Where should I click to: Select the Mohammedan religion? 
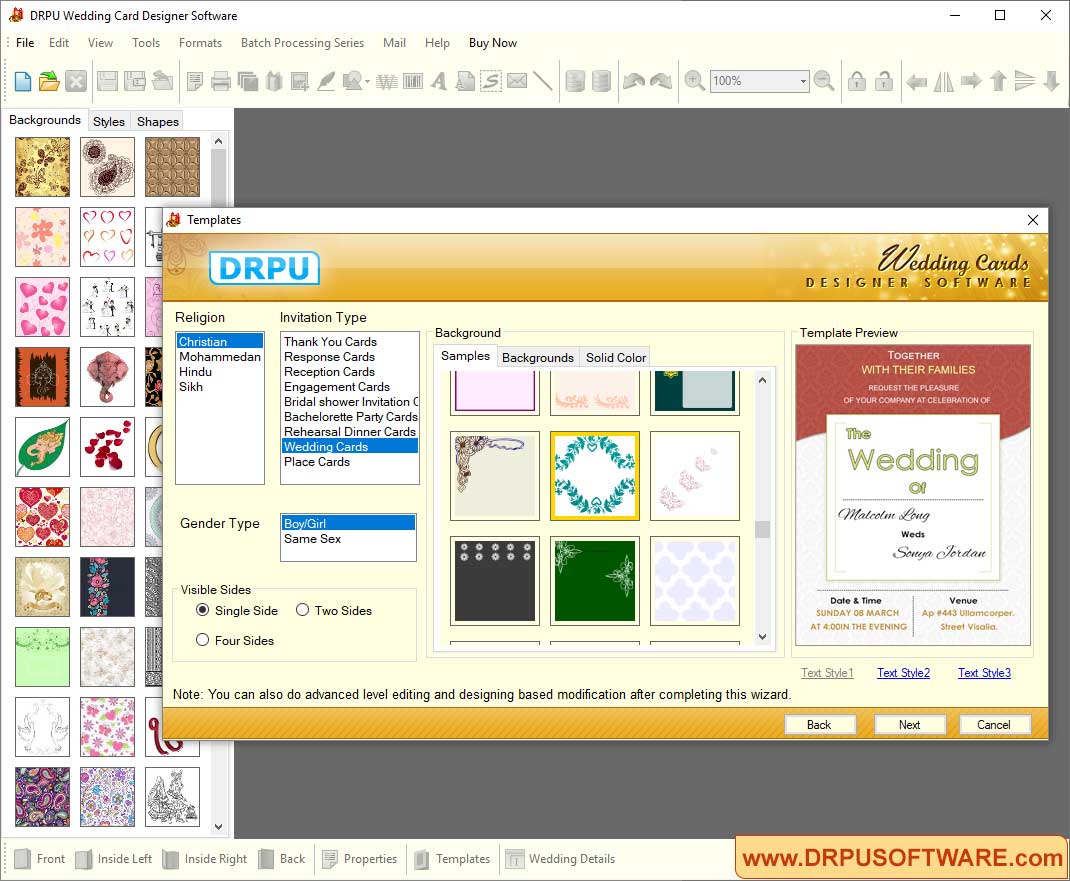point(220,357)
